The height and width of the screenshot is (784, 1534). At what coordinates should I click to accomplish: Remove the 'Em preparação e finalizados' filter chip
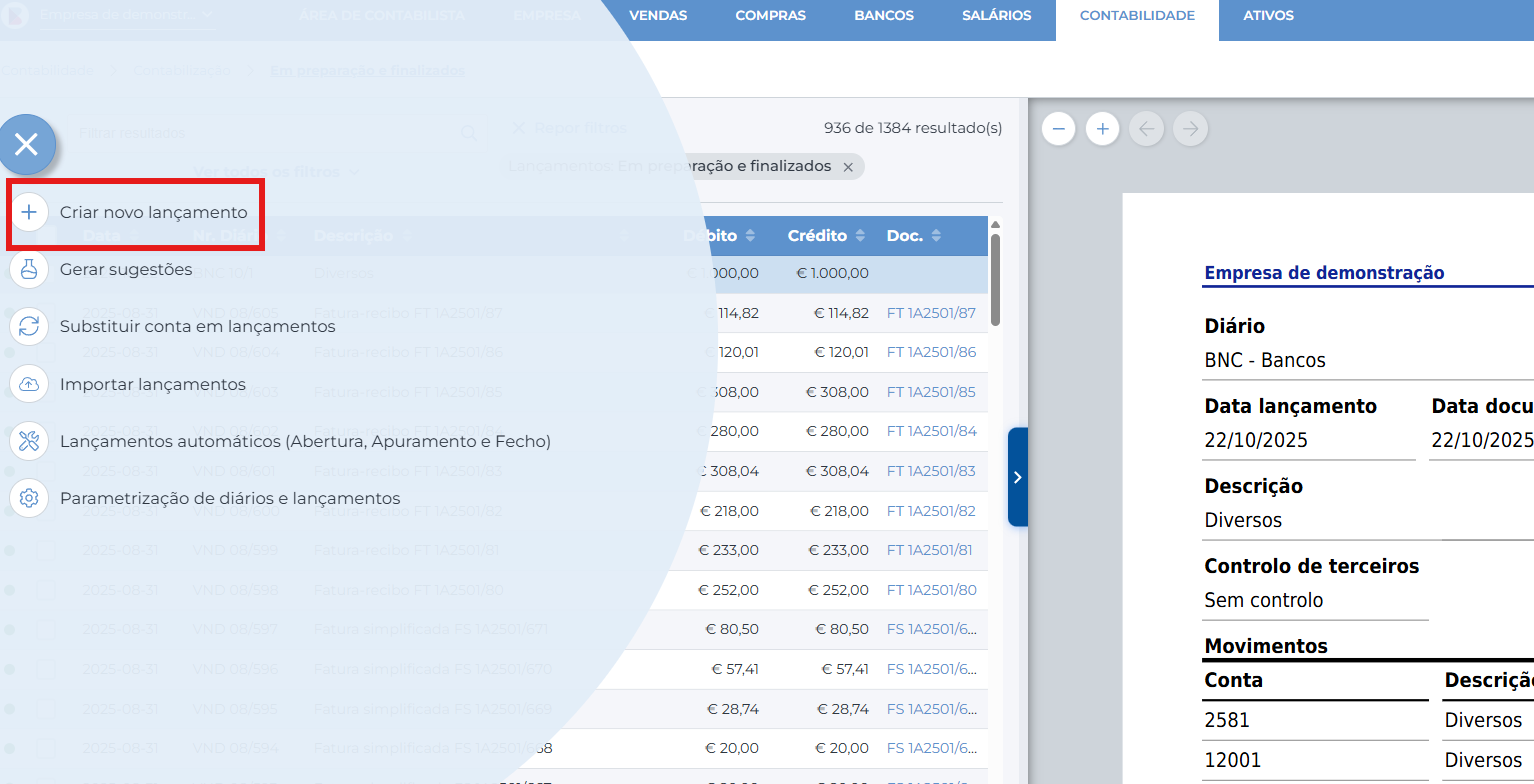pyautogui.click(x=848, y=167)
